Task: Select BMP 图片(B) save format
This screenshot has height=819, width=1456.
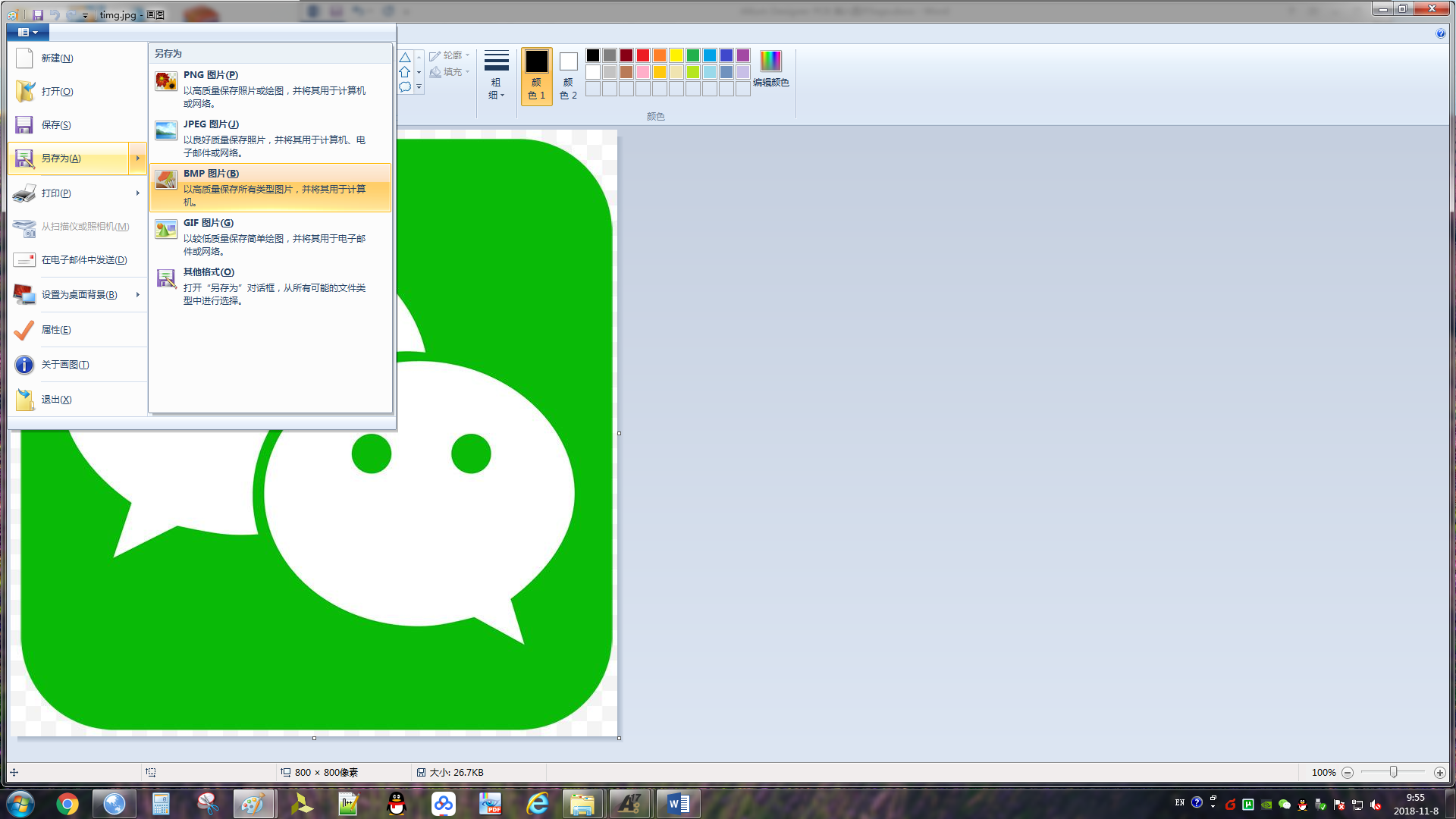Action: [x=270, y=187]
